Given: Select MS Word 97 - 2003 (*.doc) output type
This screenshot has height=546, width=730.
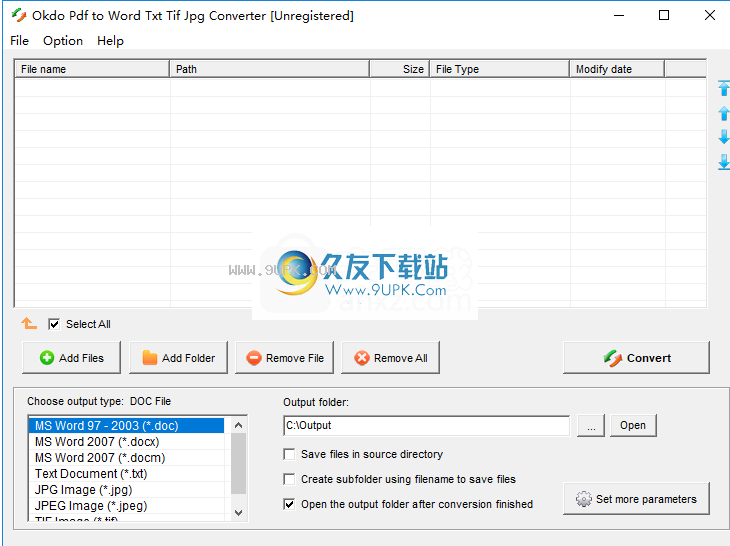Looking at the screenshot, I should pyautogui.click(x=127, y=425).
